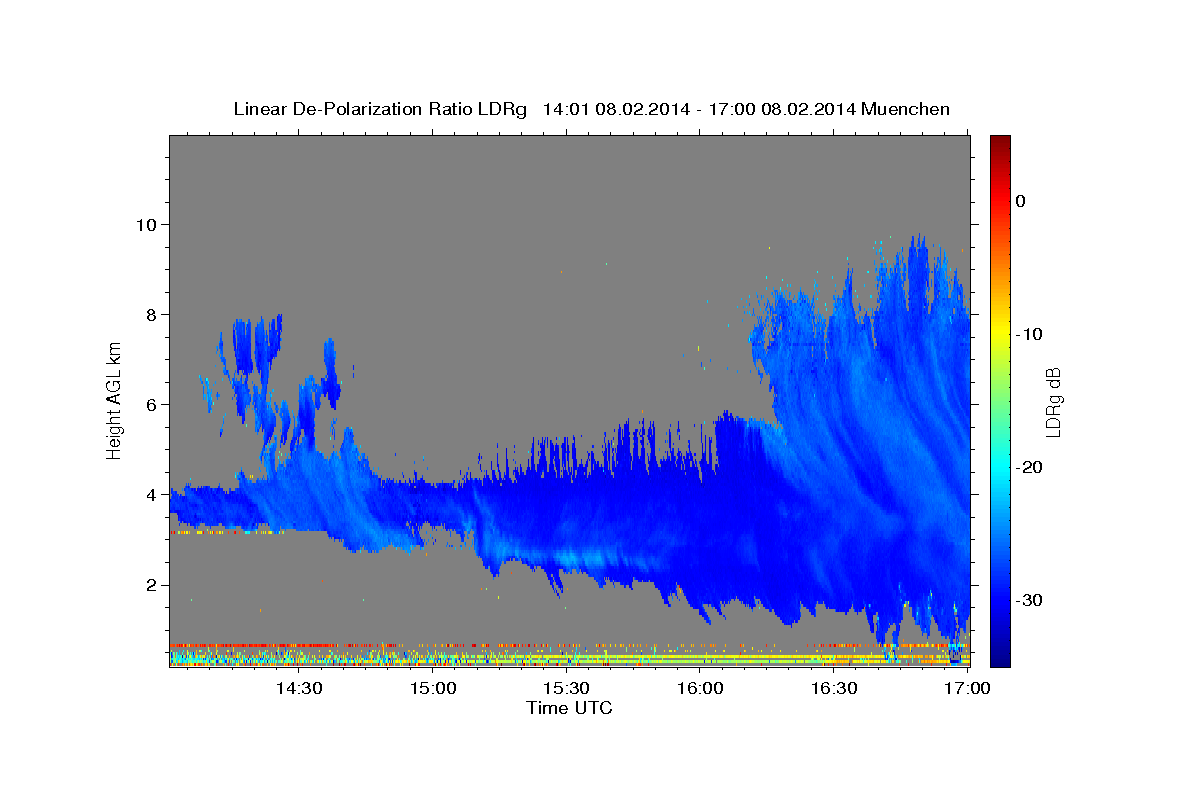
Task: Click the 15:00 time tick label
Action: tap(432, 688)
